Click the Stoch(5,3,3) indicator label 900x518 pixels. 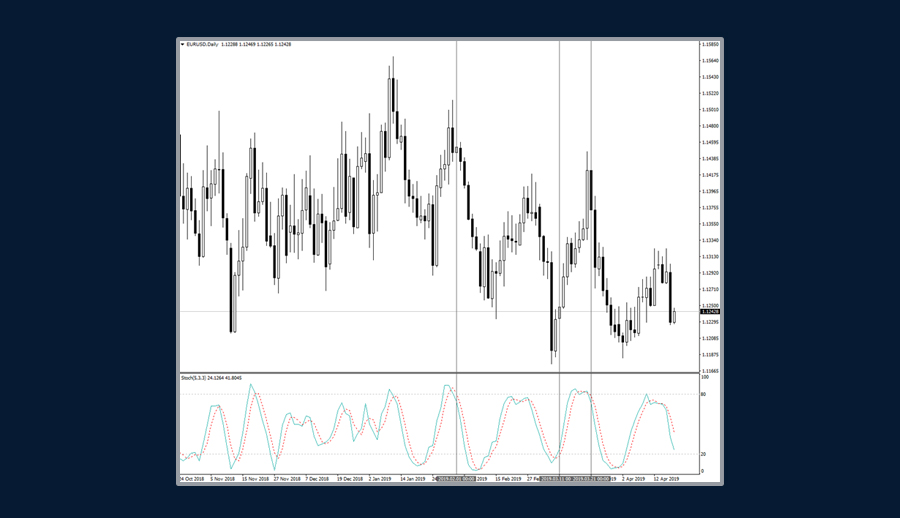(x=194, y=378)
